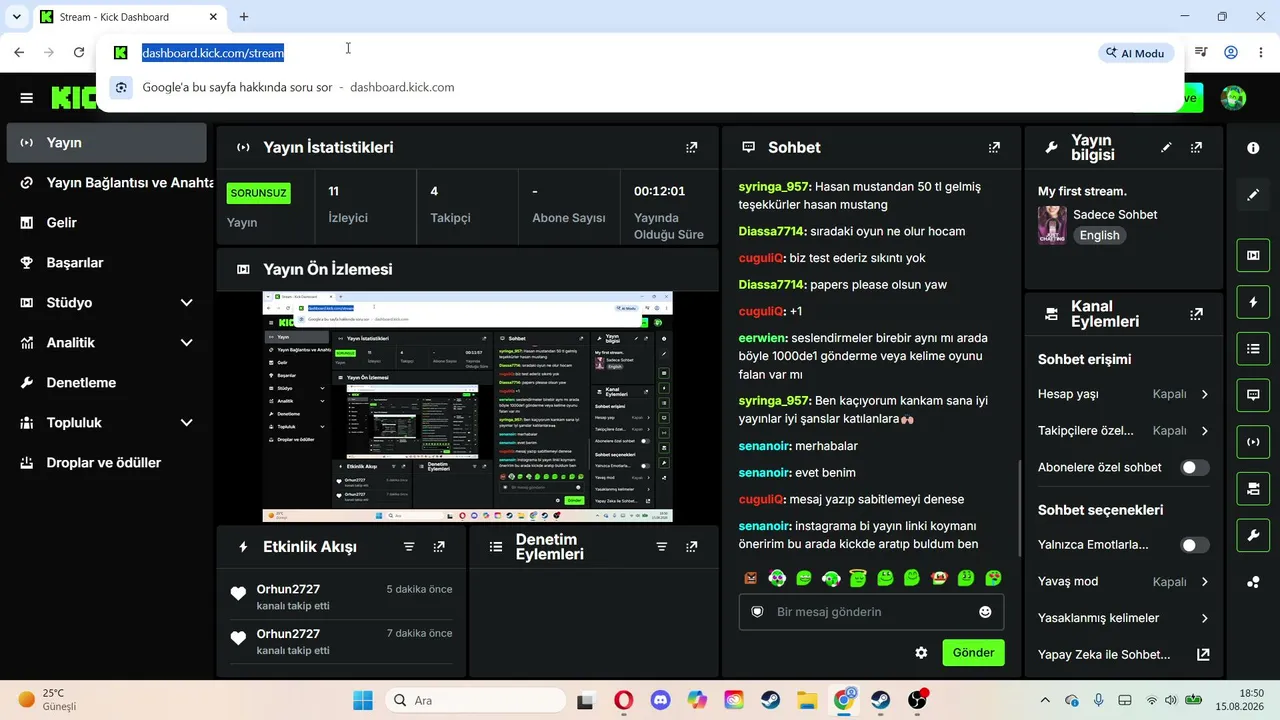Pop out the Kanal Eylemleri panel
The width and height of the screenshot is (1280, 720).
coord(1196,314)
